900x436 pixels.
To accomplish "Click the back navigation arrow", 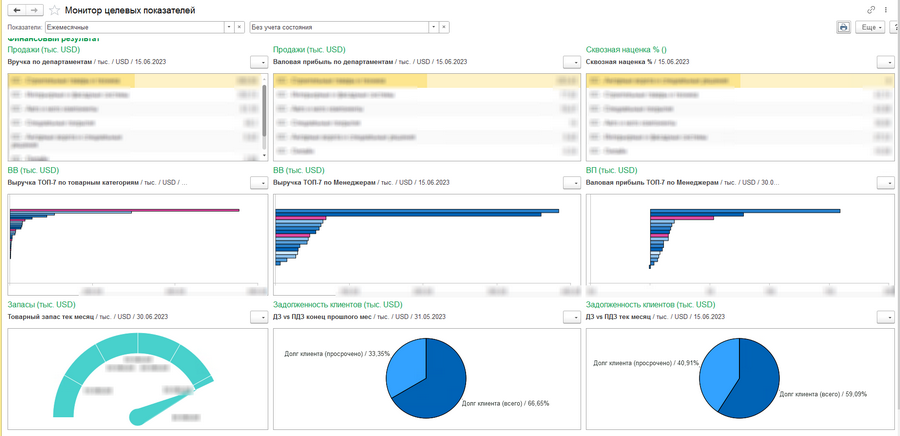I will [x=17, y=10].
